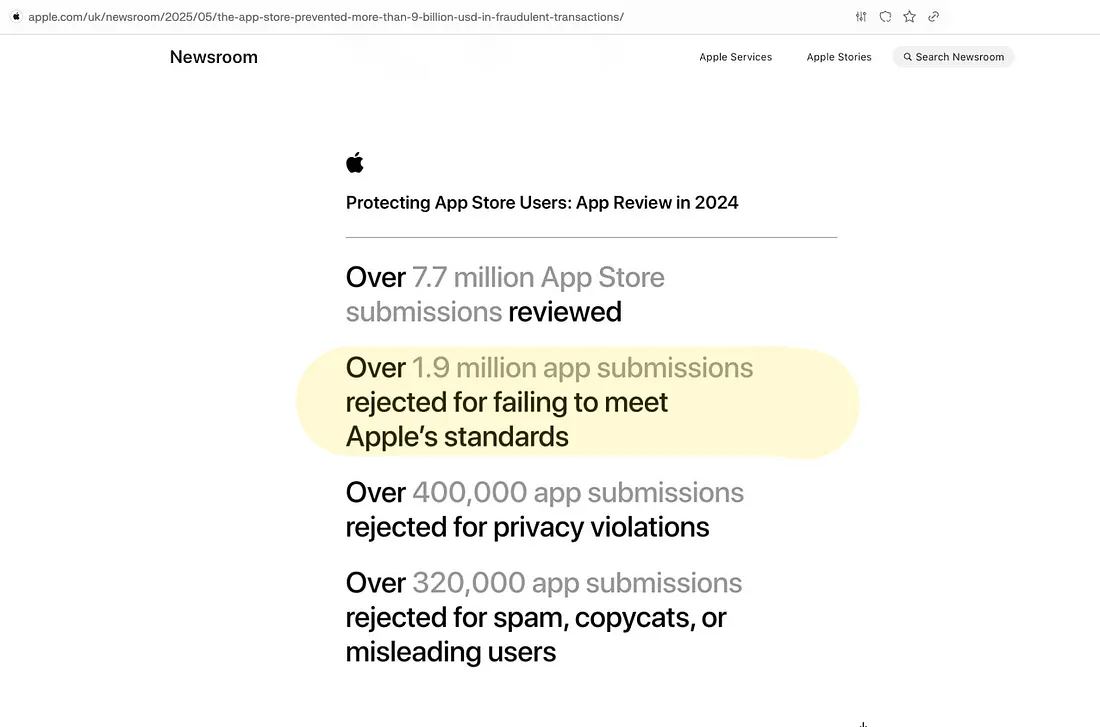Open Apple Services in the navigation bar
This screenshot has width=1100, height=727.
tap(736, 57)
